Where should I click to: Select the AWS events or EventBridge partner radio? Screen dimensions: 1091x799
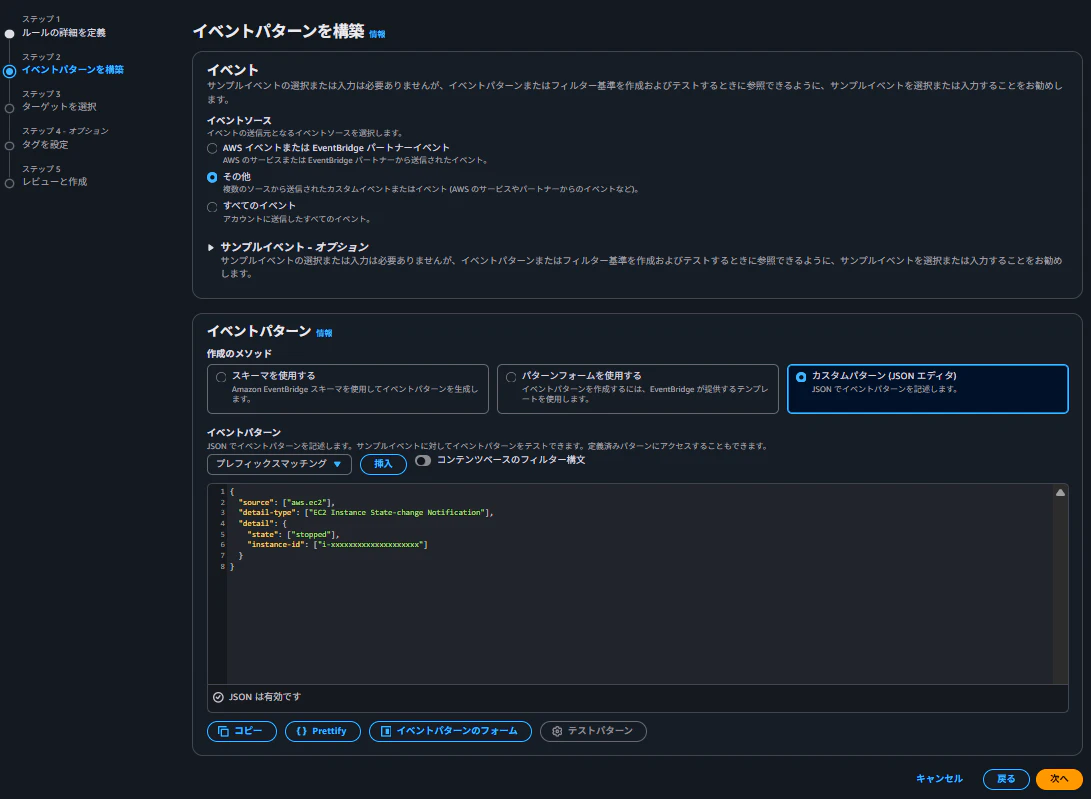click(x=212, y=148)
